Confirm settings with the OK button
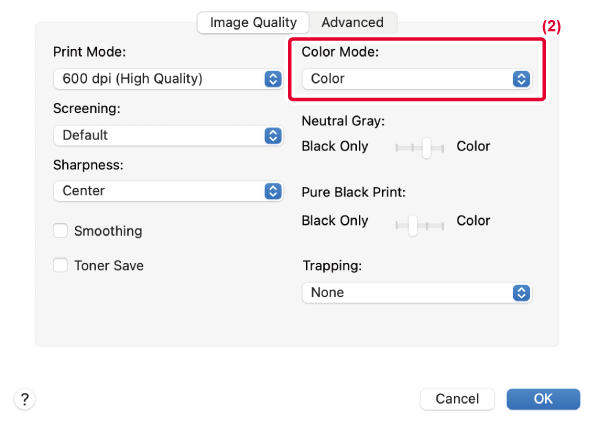593x424 pixels. pyautogui.click(x=543, y=399)
